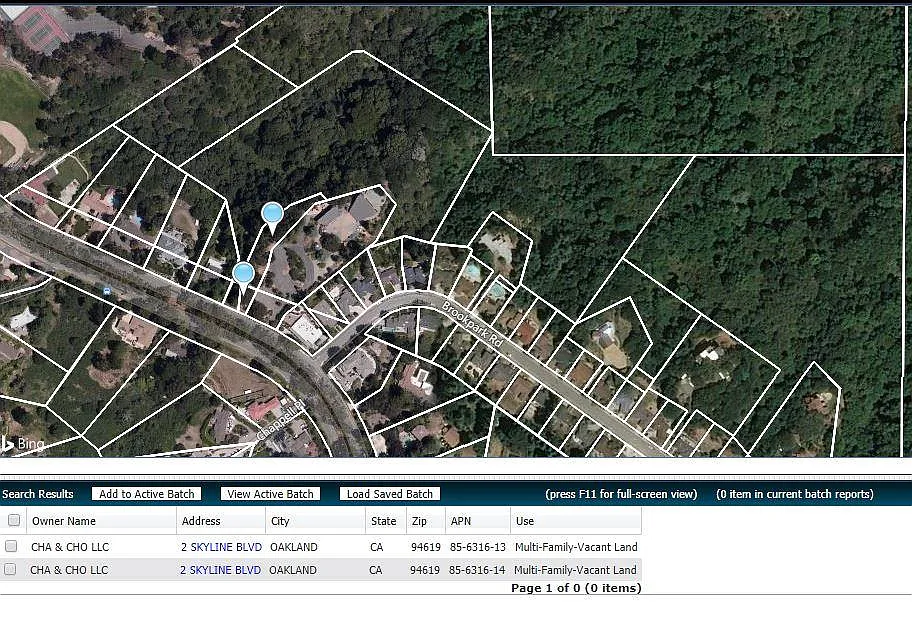
Task: Click the Bing logo on the map
Action: tap(23, 444)
